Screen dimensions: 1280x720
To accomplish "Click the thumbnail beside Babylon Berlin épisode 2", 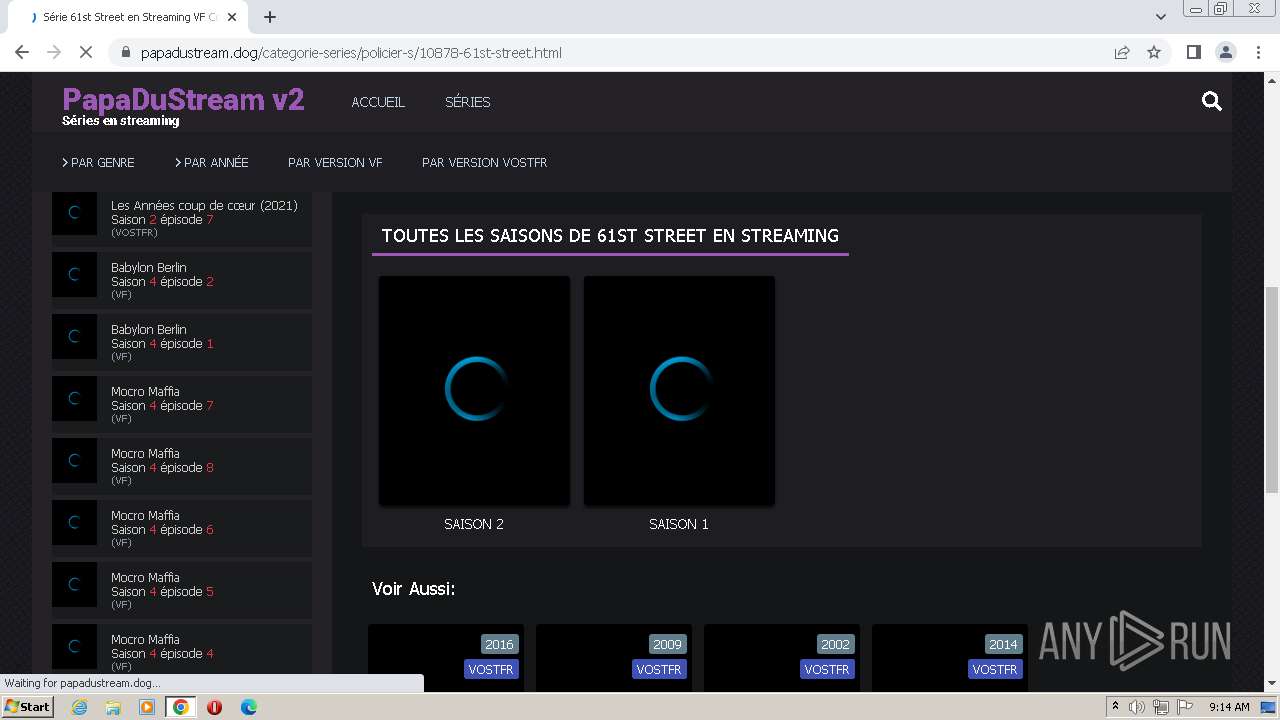I will click(x=74, y=275).
